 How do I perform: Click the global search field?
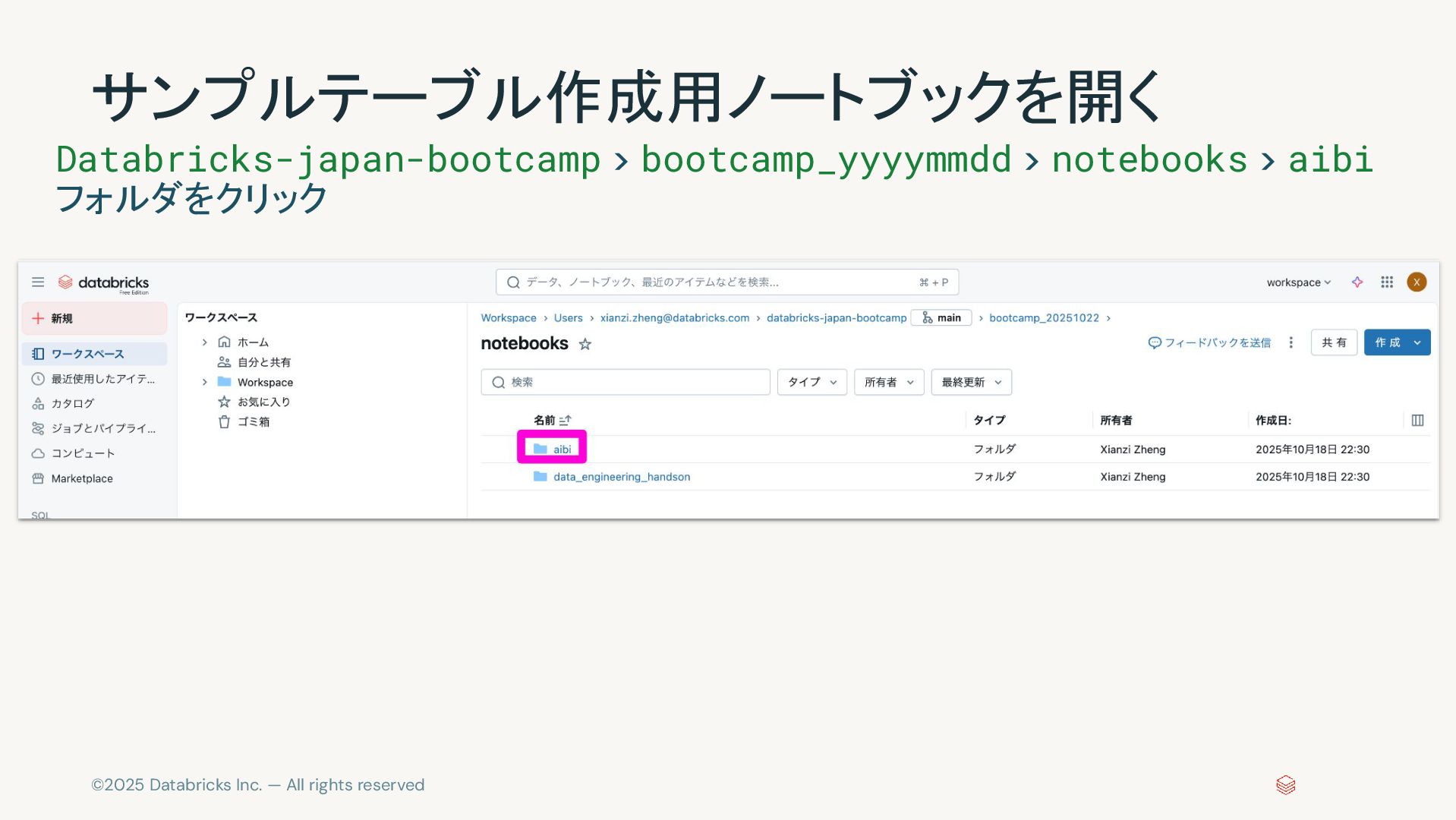click(x=726, y=282)
